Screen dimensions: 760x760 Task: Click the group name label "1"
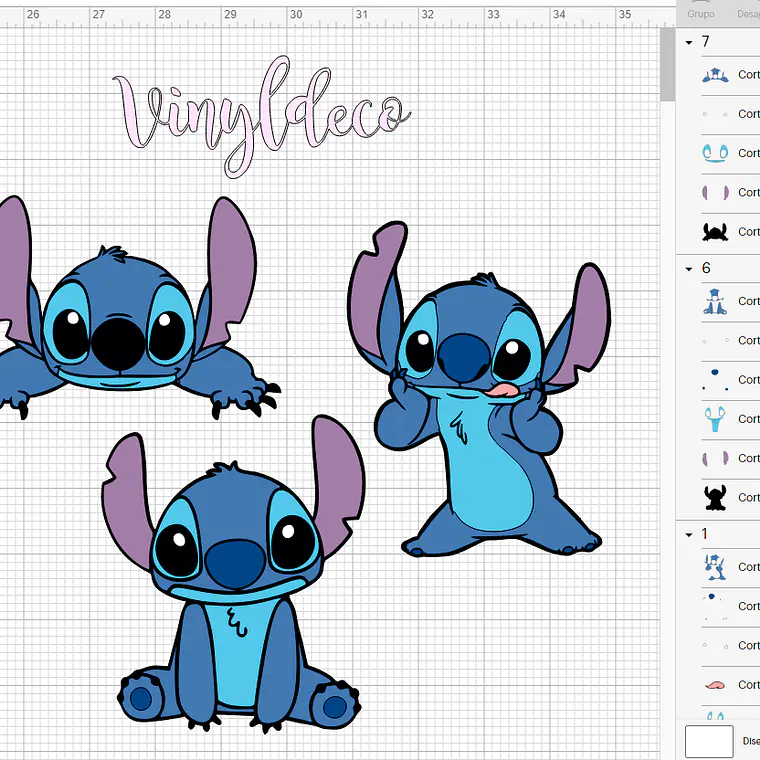pyautogui.click(x=704, y=534)
